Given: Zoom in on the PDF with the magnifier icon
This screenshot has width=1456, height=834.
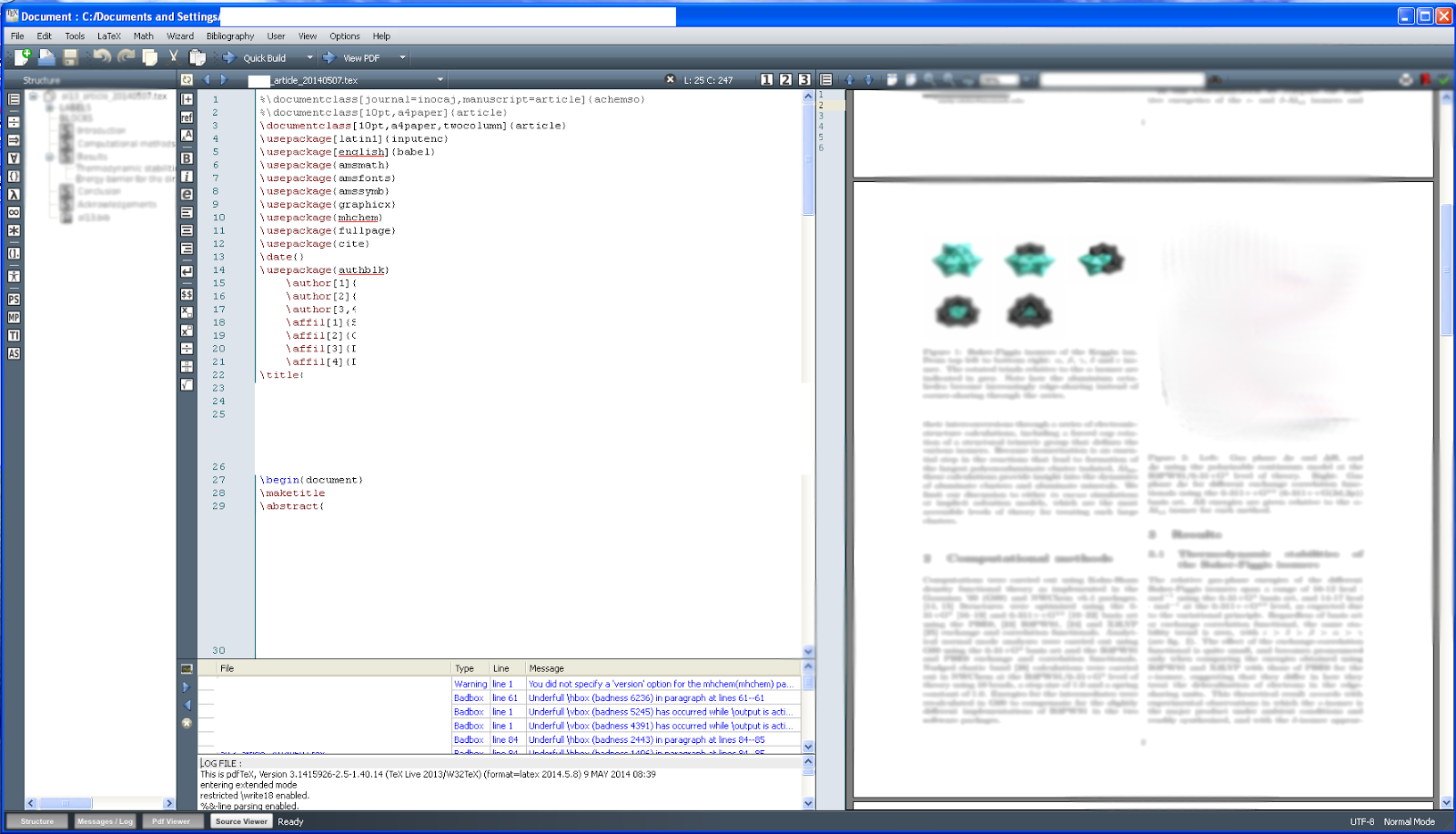Looking at the screenshot, I should pos(930,80).
